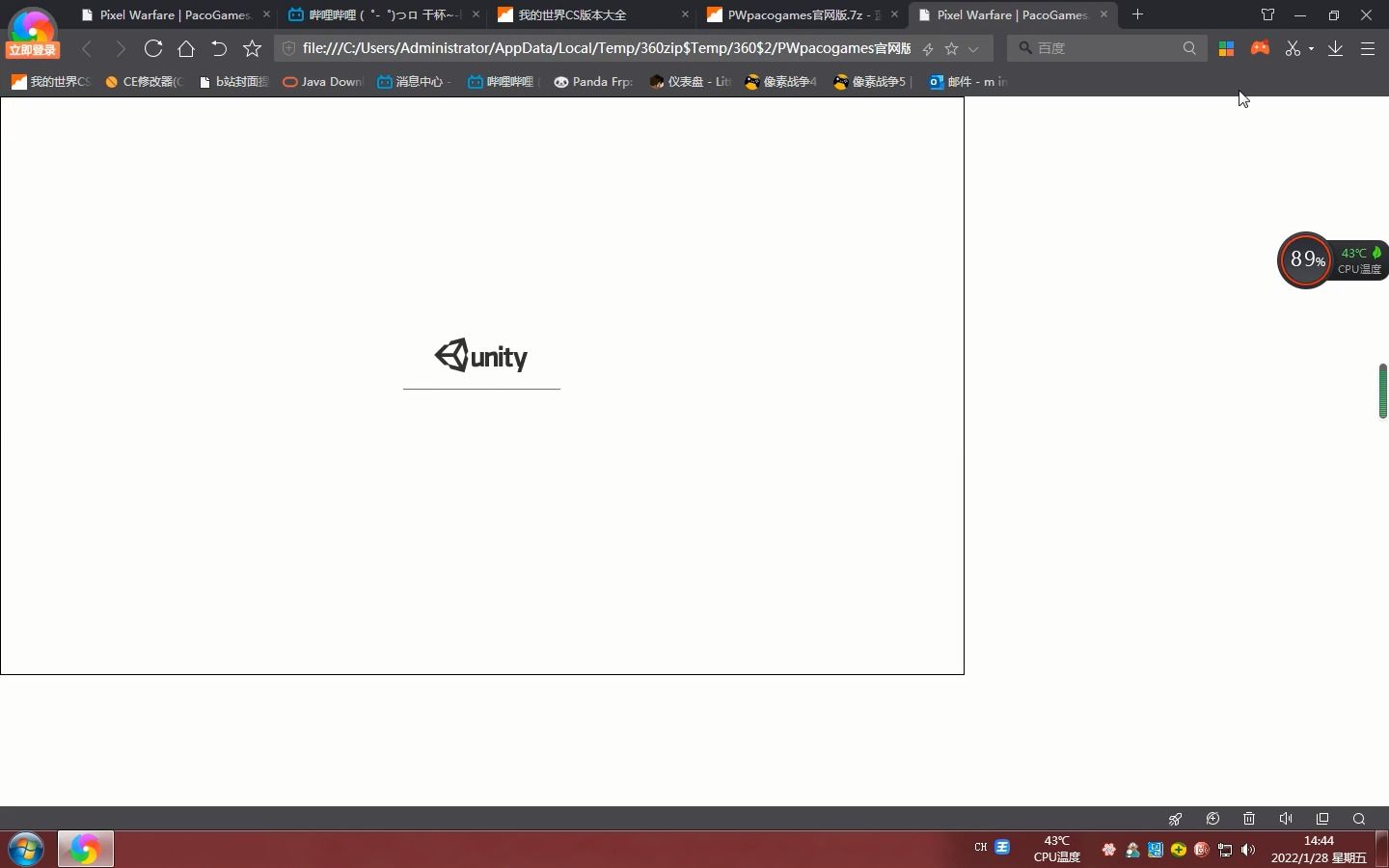This screenshot has width=1389, height=868.
Task: Open the 像素战争4 bookmark
Action: pyautogui.click(x=780, y=82)
